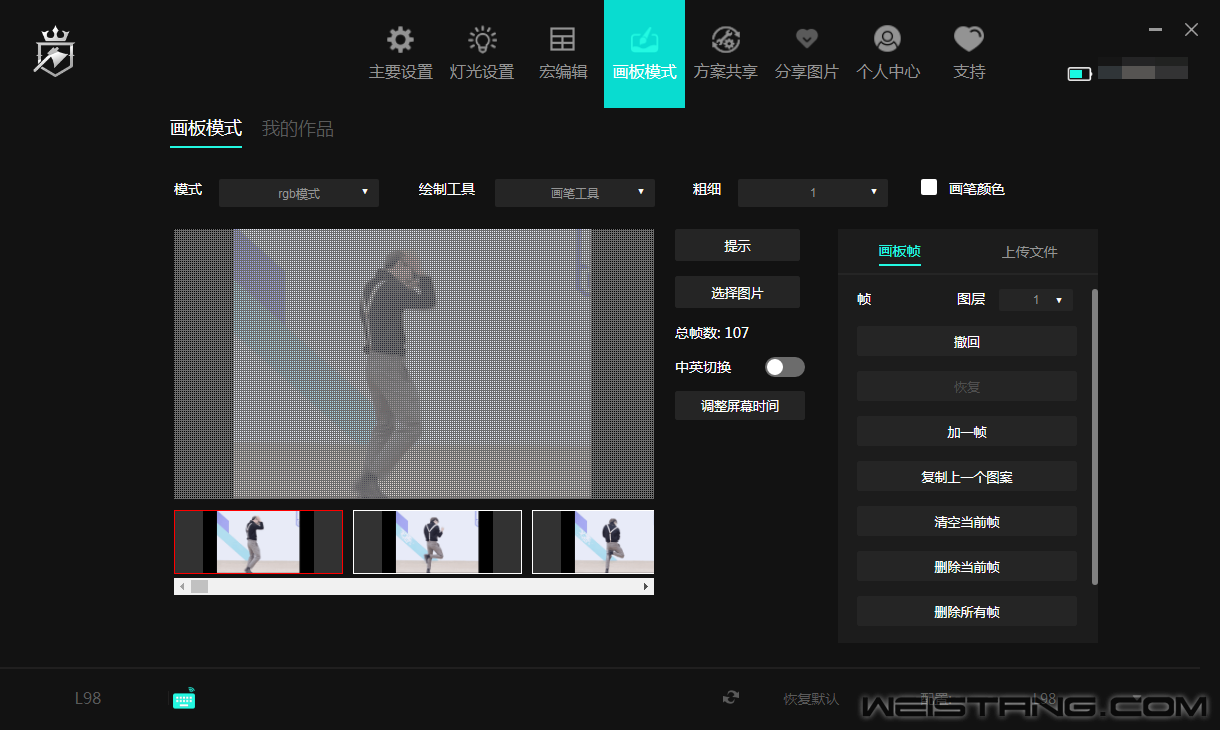Click the 恢复 redo button

[967, 387]
